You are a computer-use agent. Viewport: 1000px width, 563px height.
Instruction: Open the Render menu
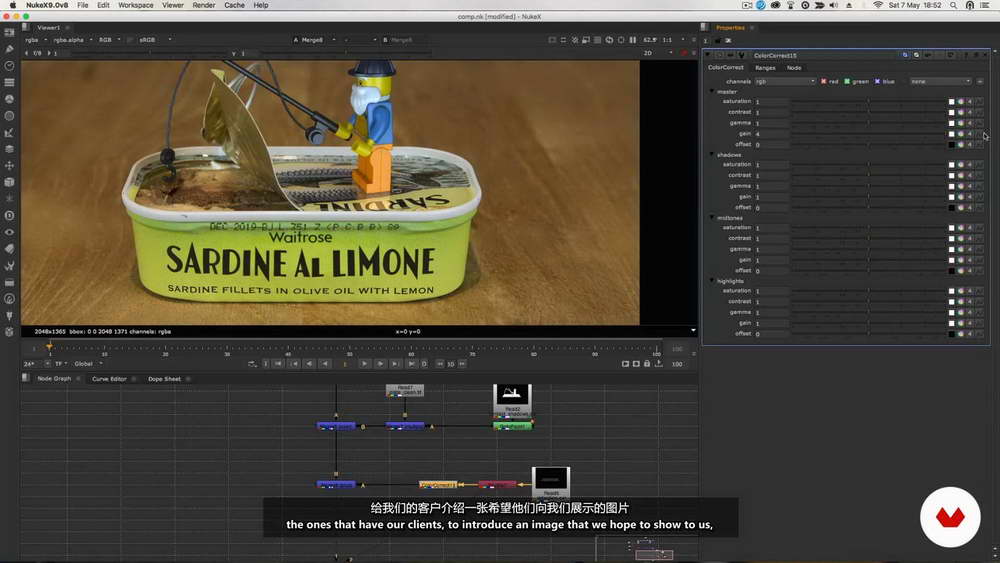[203, 5]
